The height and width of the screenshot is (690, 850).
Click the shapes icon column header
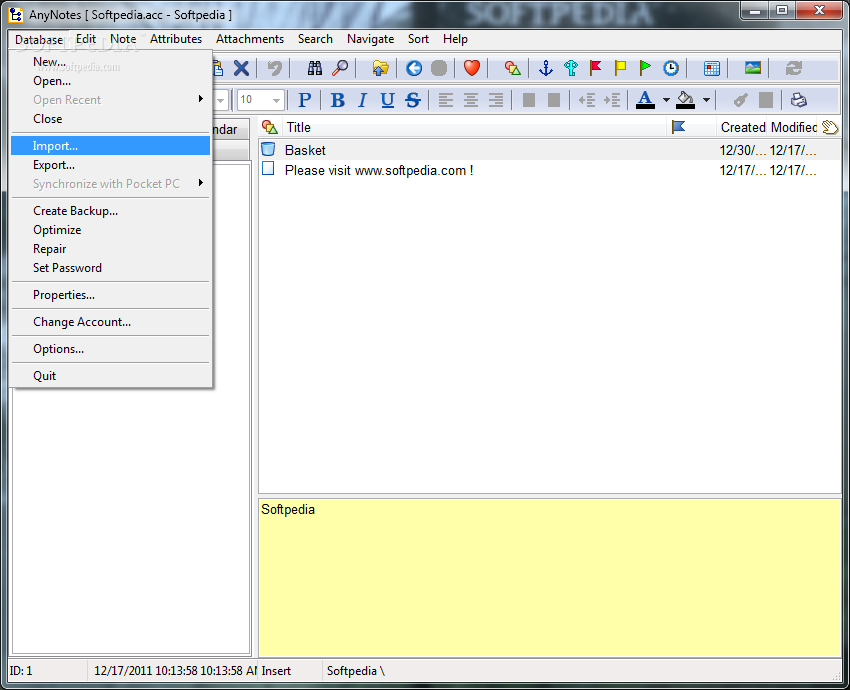click(x=269, y=127)
